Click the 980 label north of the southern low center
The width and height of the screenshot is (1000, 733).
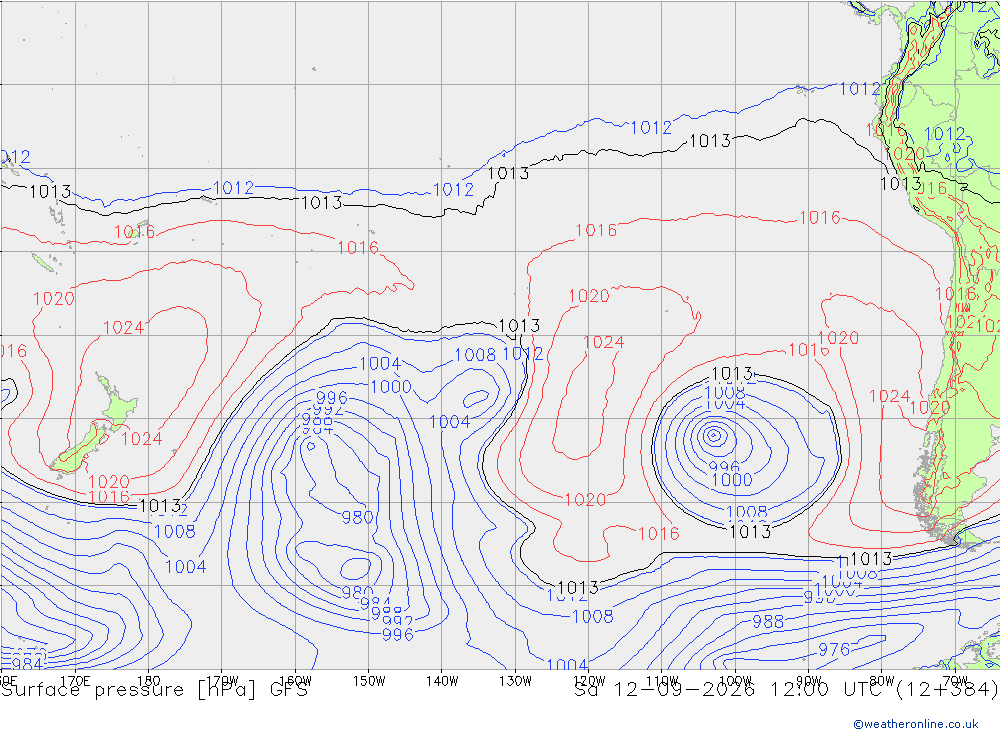point(357,517)
